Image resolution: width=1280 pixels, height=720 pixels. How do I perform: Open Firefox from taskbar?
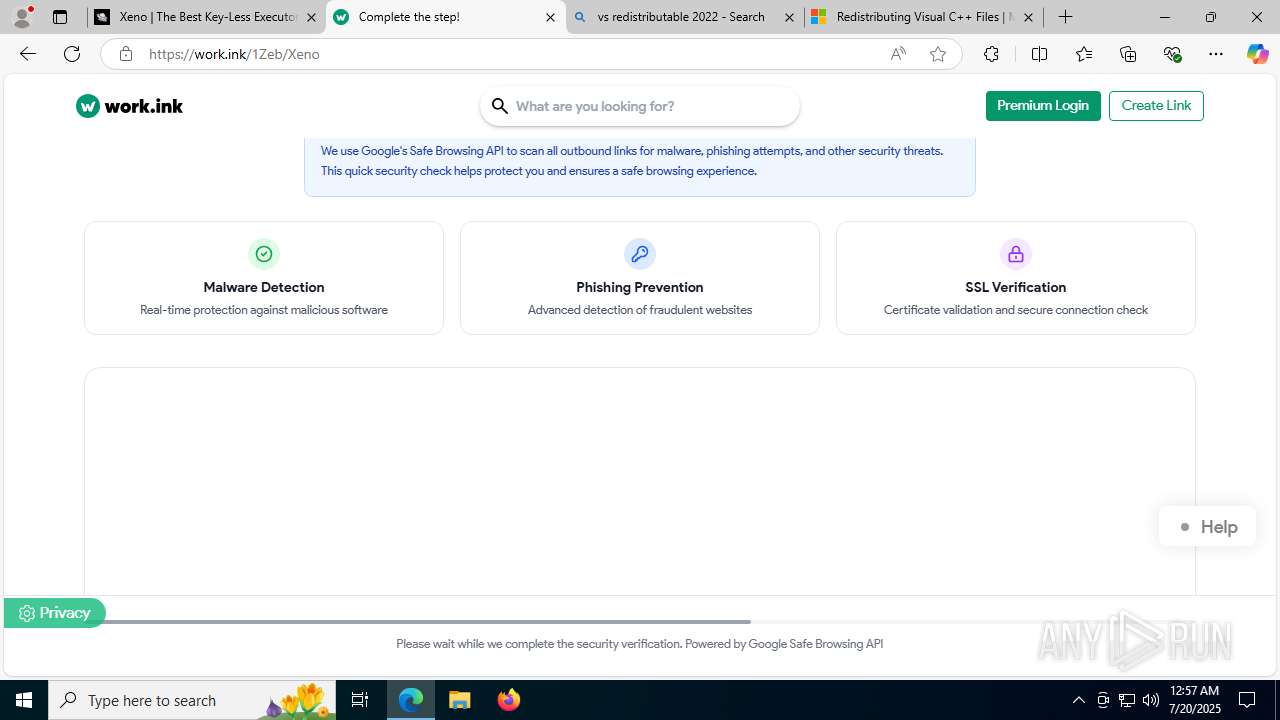click(508, 700)
